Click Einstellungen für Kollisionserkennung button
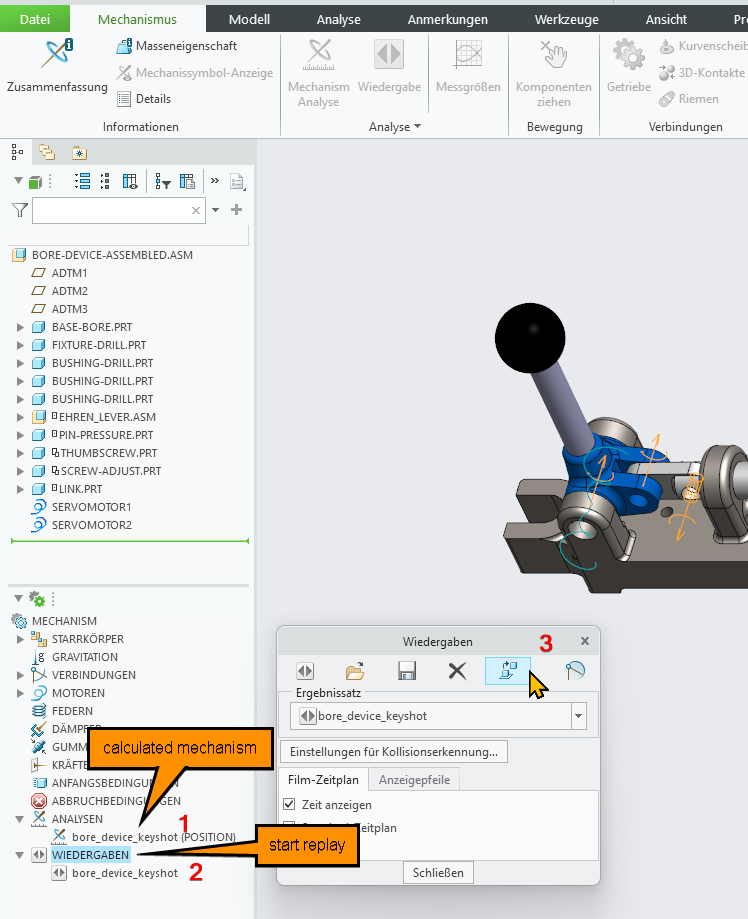748x919 pixels. pyautogui.click(x=395, y=751)
